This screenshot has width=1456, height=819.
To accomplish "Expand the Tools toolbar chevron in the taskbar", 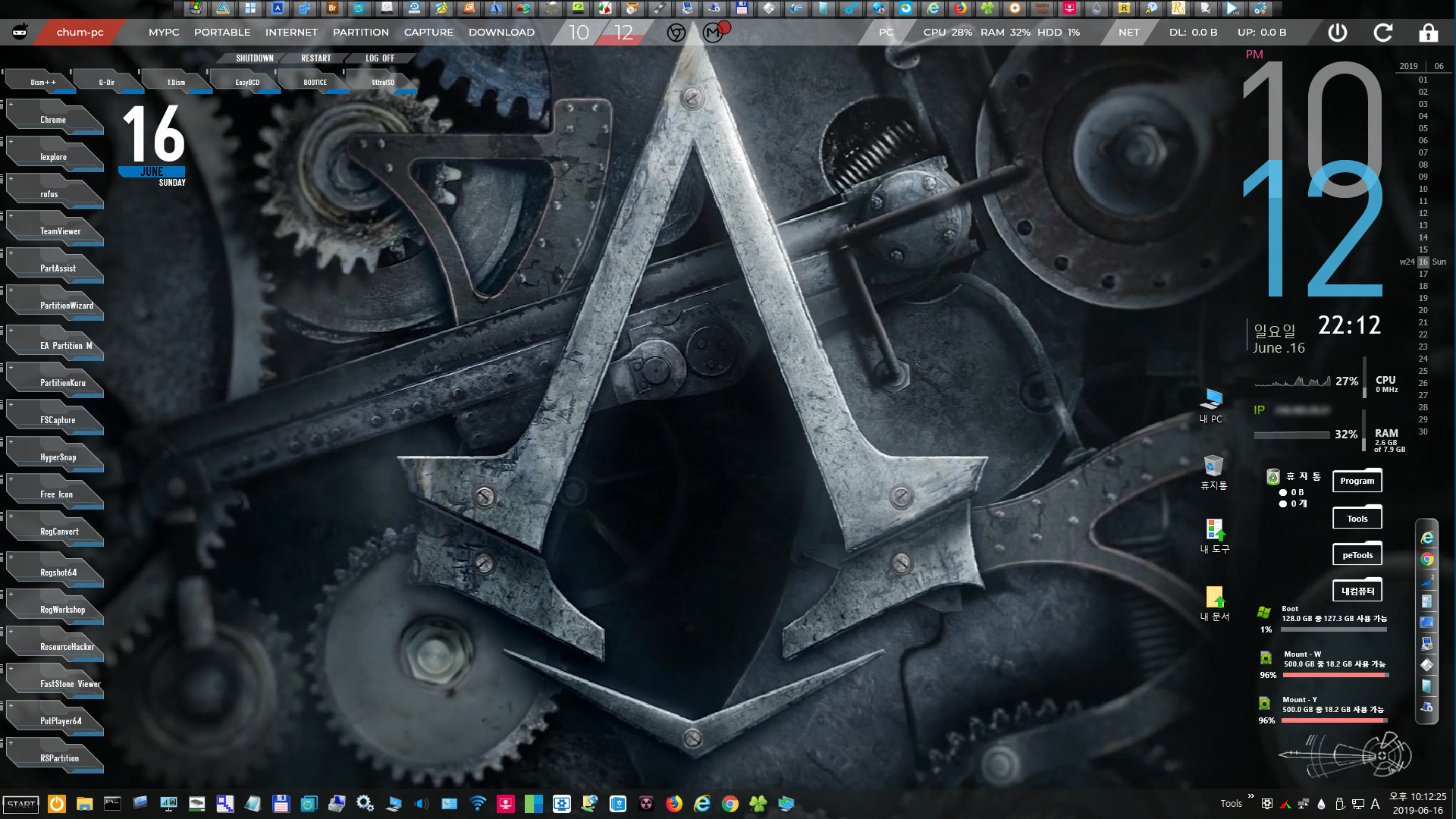I will pyautogui.click(x=1250, y=796).
